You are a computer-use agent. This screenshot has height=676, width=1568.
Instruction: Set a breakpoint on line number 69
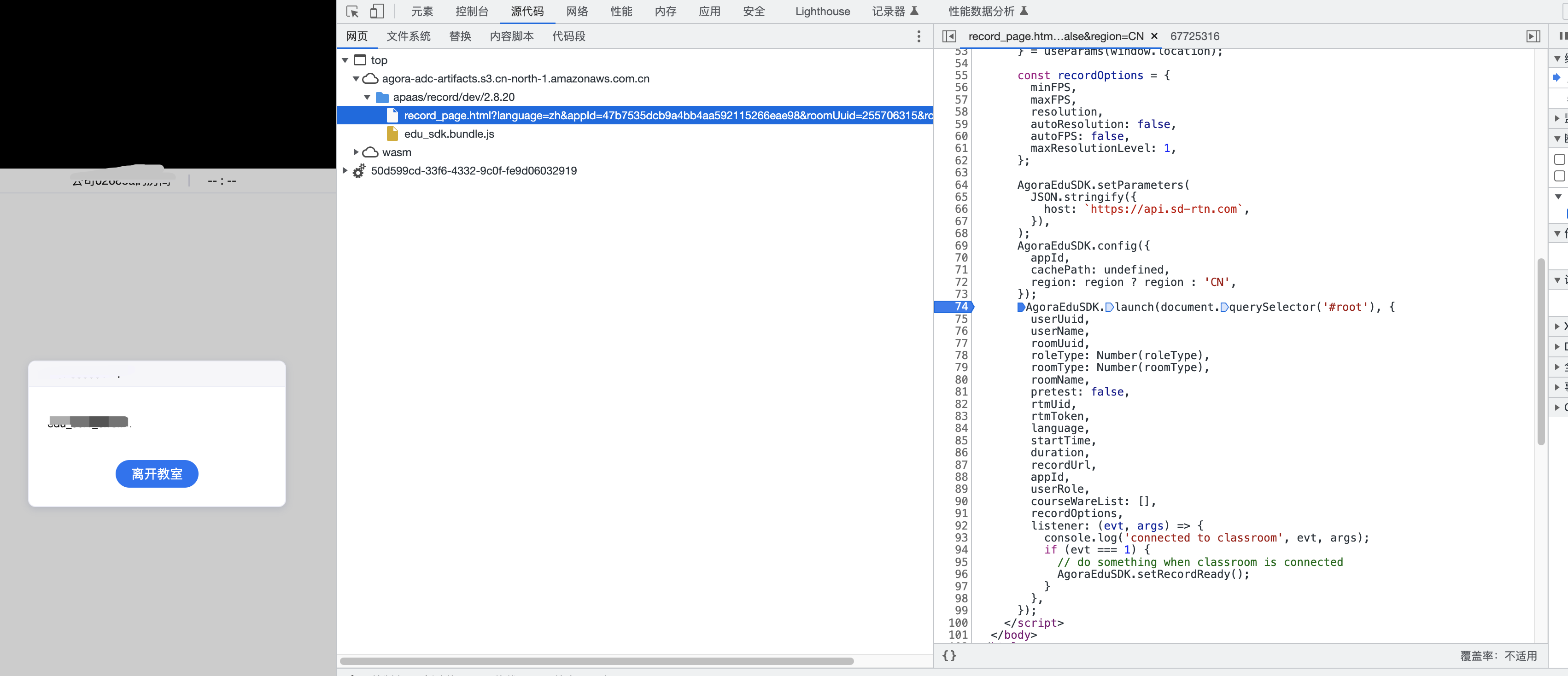coord(960,246)
